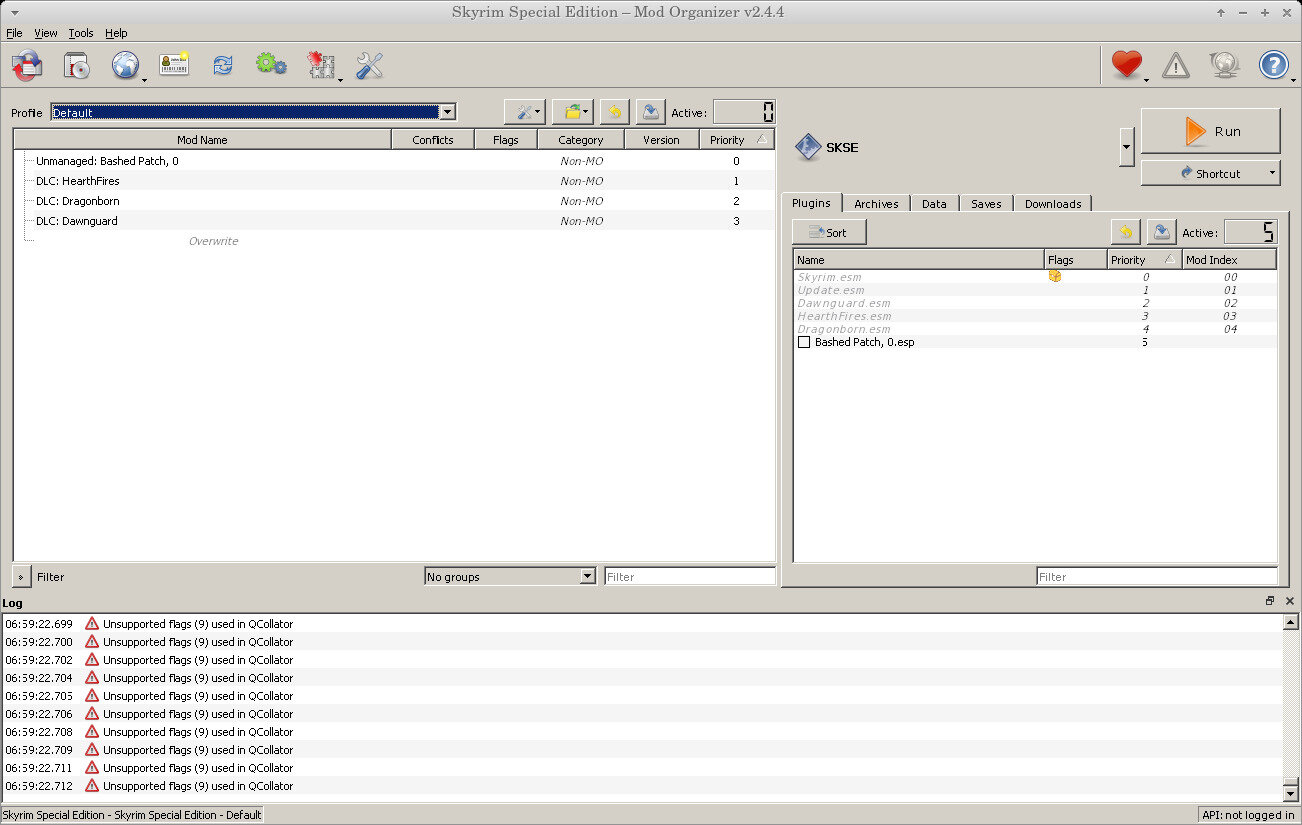Screen dimensions: 1302x825
Task: Click mod list create backup icon
Action: click(651, 112)
